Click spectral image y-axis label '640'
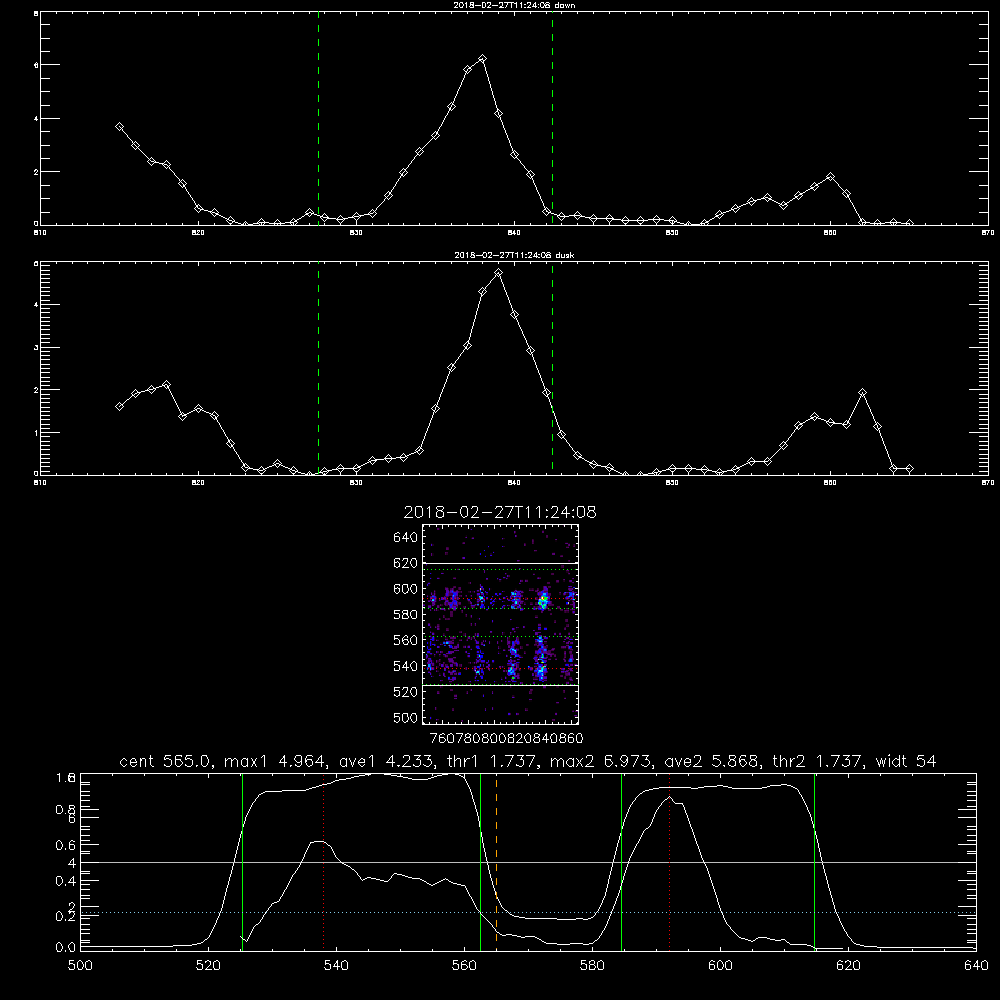Screen dimensions: 1000x1000 point(406,537)
